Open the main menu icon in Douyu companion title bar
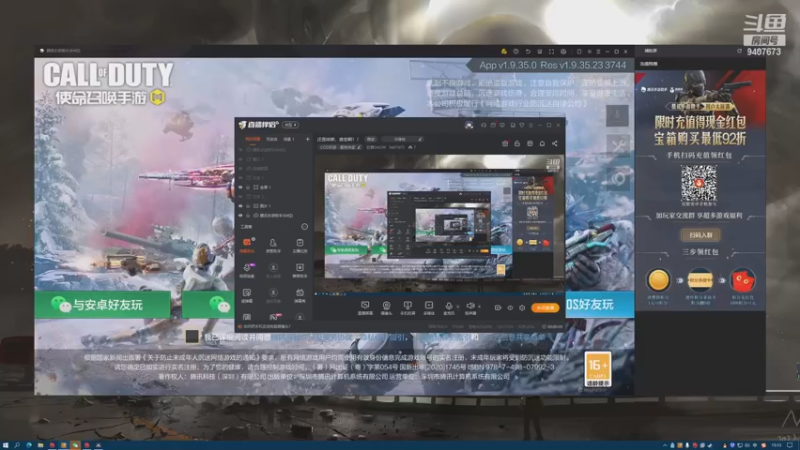The image size is (800, 450). (531, 125)
